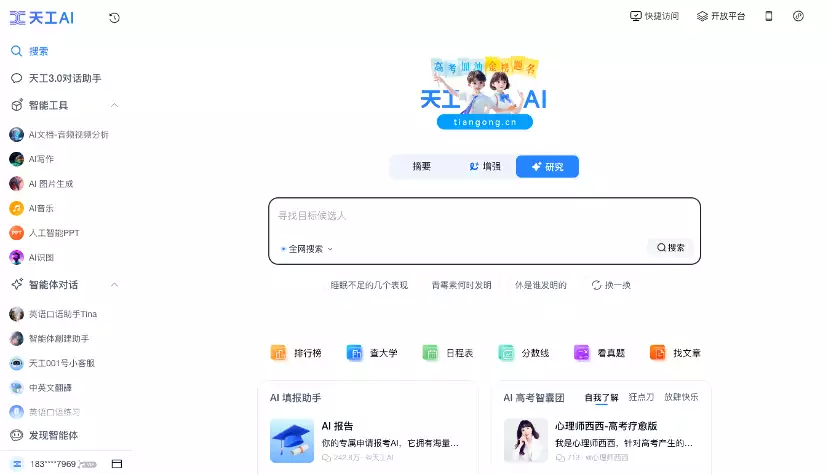This screenshot has width=832, height=476.
Task: Click the top-right circular icon
Action: click(798, 16)
